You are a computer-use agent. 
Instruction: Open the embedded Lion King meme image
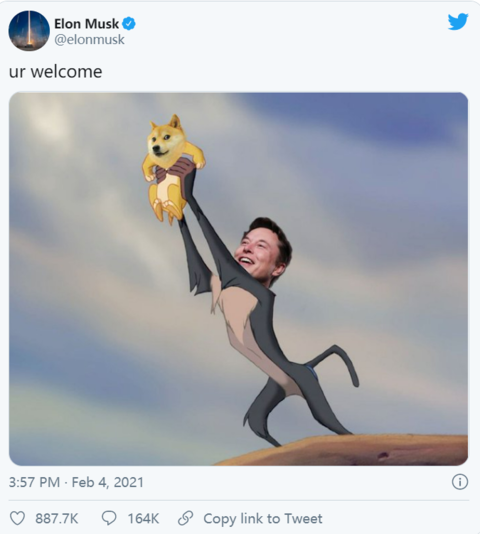click(238, 279)
